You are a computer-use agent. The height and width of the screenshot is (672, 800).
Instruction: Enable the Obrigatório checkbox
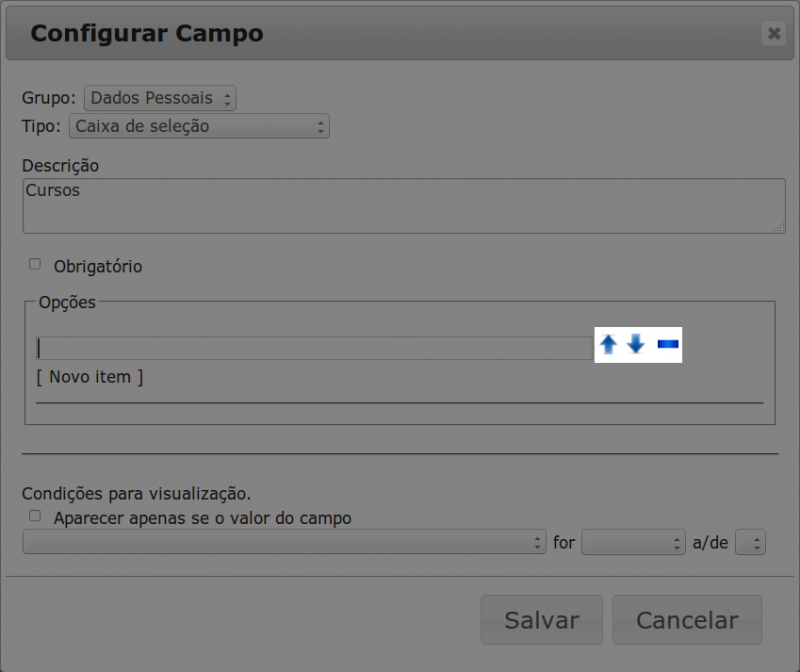pyautogui.click(x=33, y=264)
